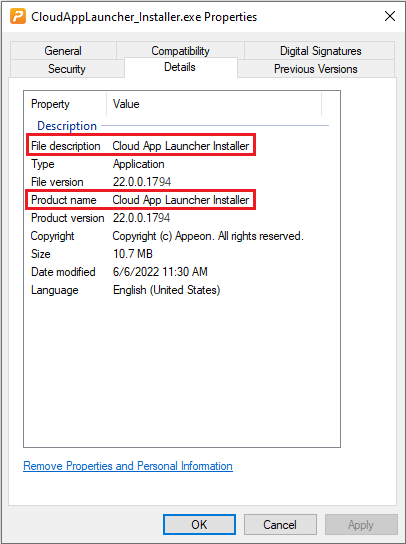Click the Apply button
Screen dimensions: 406x544
[361, 525]
